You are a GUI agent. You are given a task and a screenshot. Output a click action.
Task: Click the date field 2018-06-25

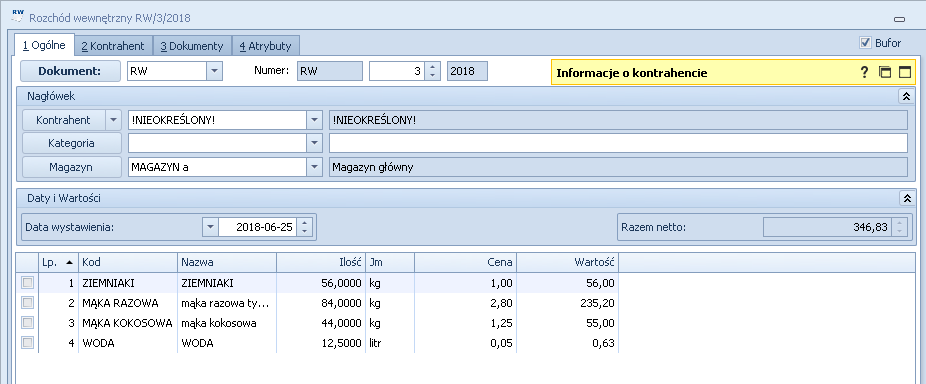point(257,227)
